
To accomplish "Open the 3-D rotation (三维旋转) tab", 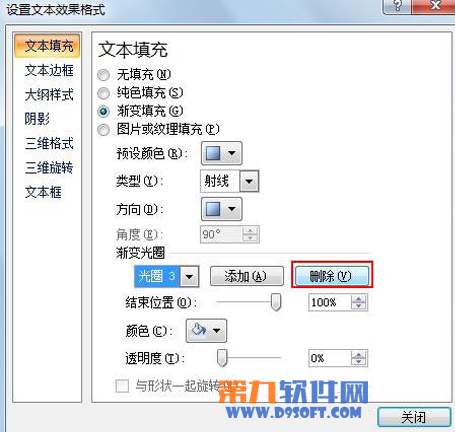I will point(49,167).
